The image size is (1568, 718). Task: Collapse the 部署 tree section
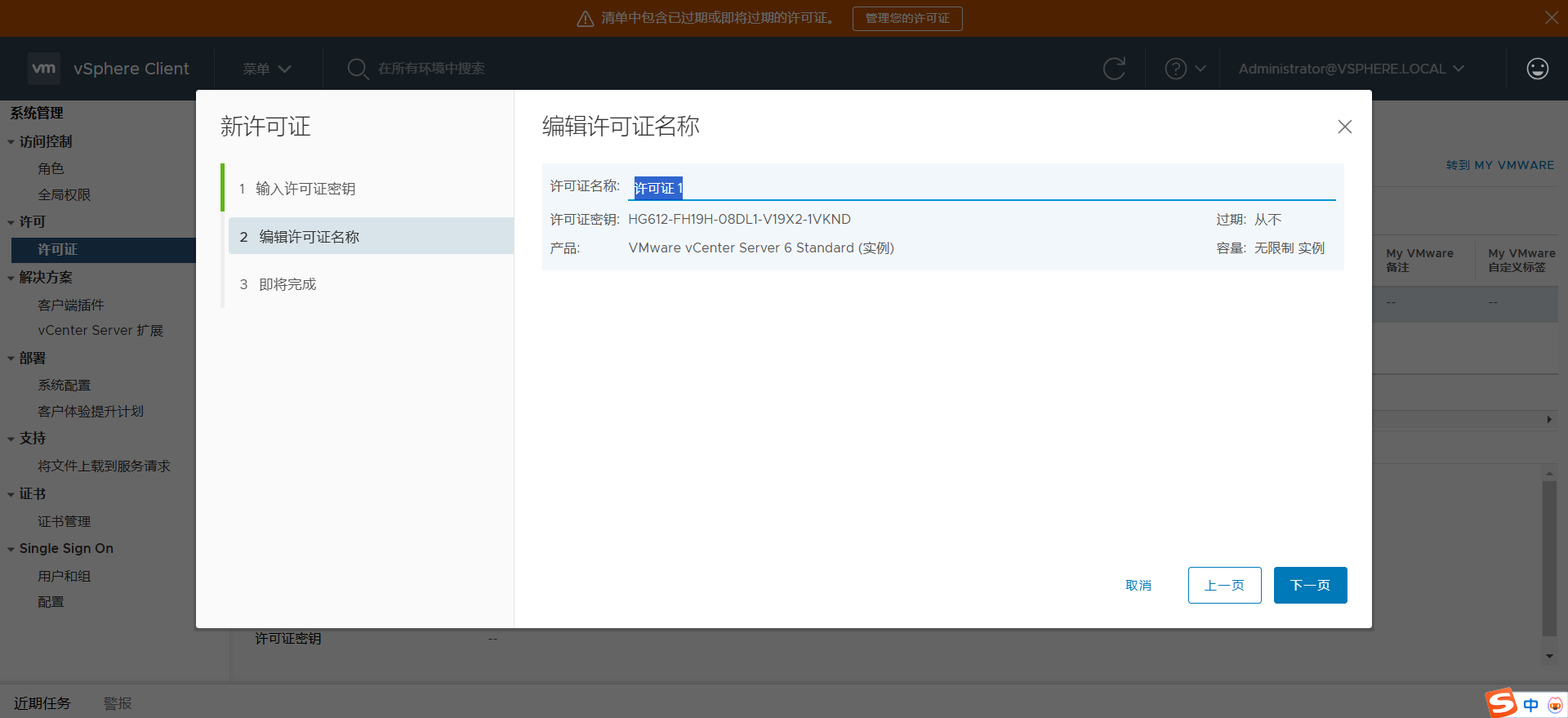click(x=11, y=359)
